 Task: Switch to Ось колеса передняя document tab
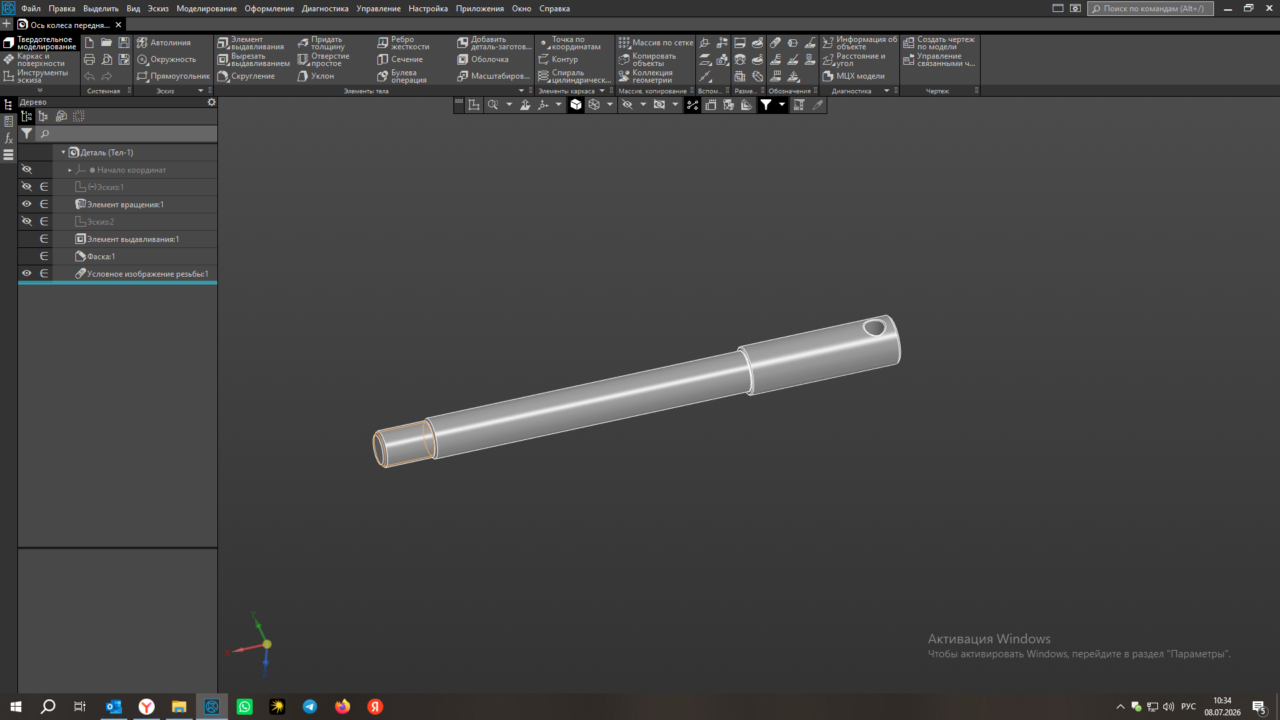[67, 24]
